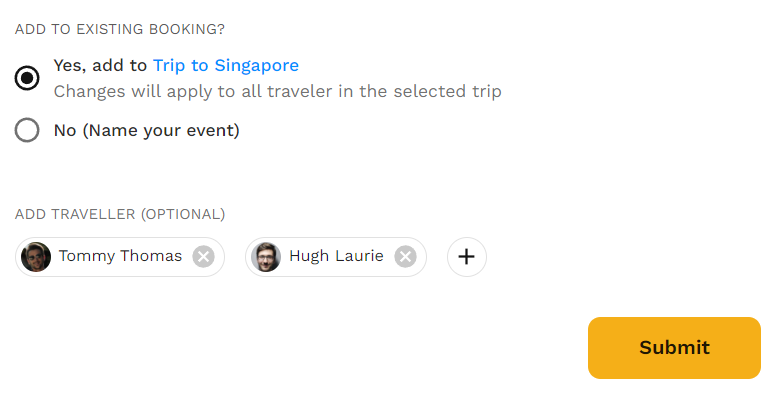This screenshot has height=396, width=777.
Task: Remove Hugh Laurie using the x icon
Action: coord(405,257)
